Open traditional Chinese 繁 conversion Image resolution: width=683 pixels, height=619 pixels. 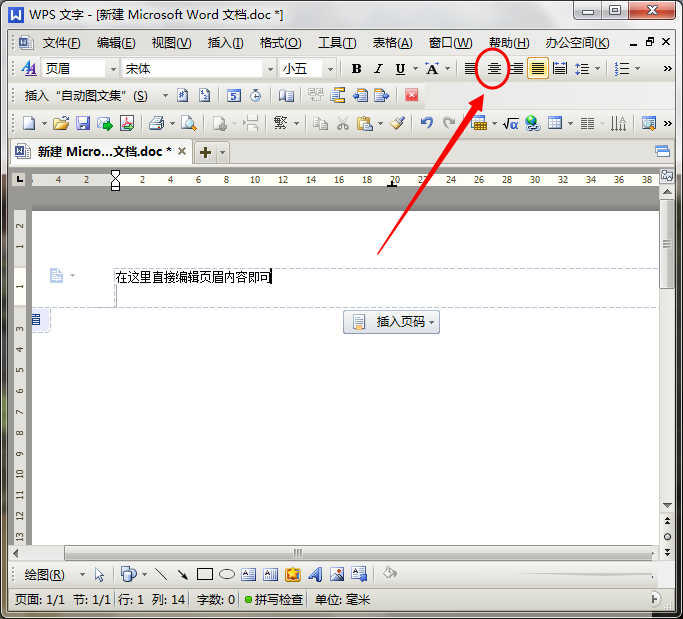point(281,124)
